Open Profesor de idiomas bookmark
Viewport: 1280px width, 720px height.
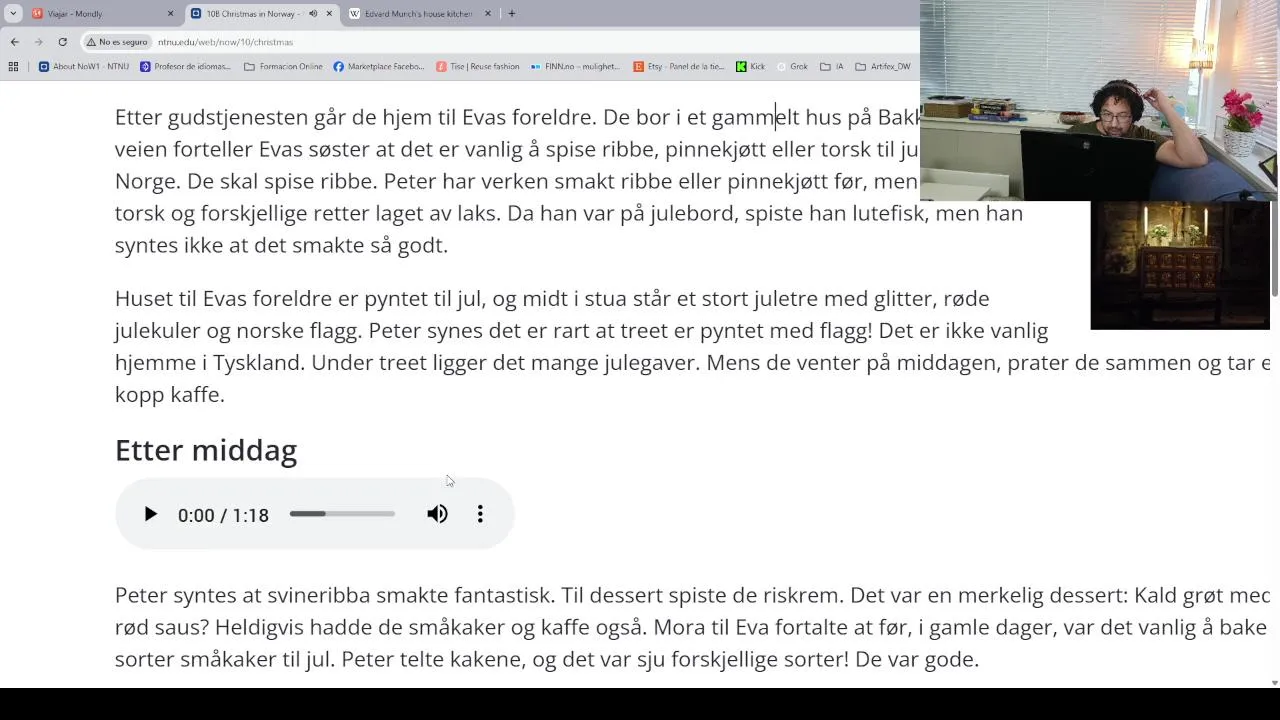point(186,67)
